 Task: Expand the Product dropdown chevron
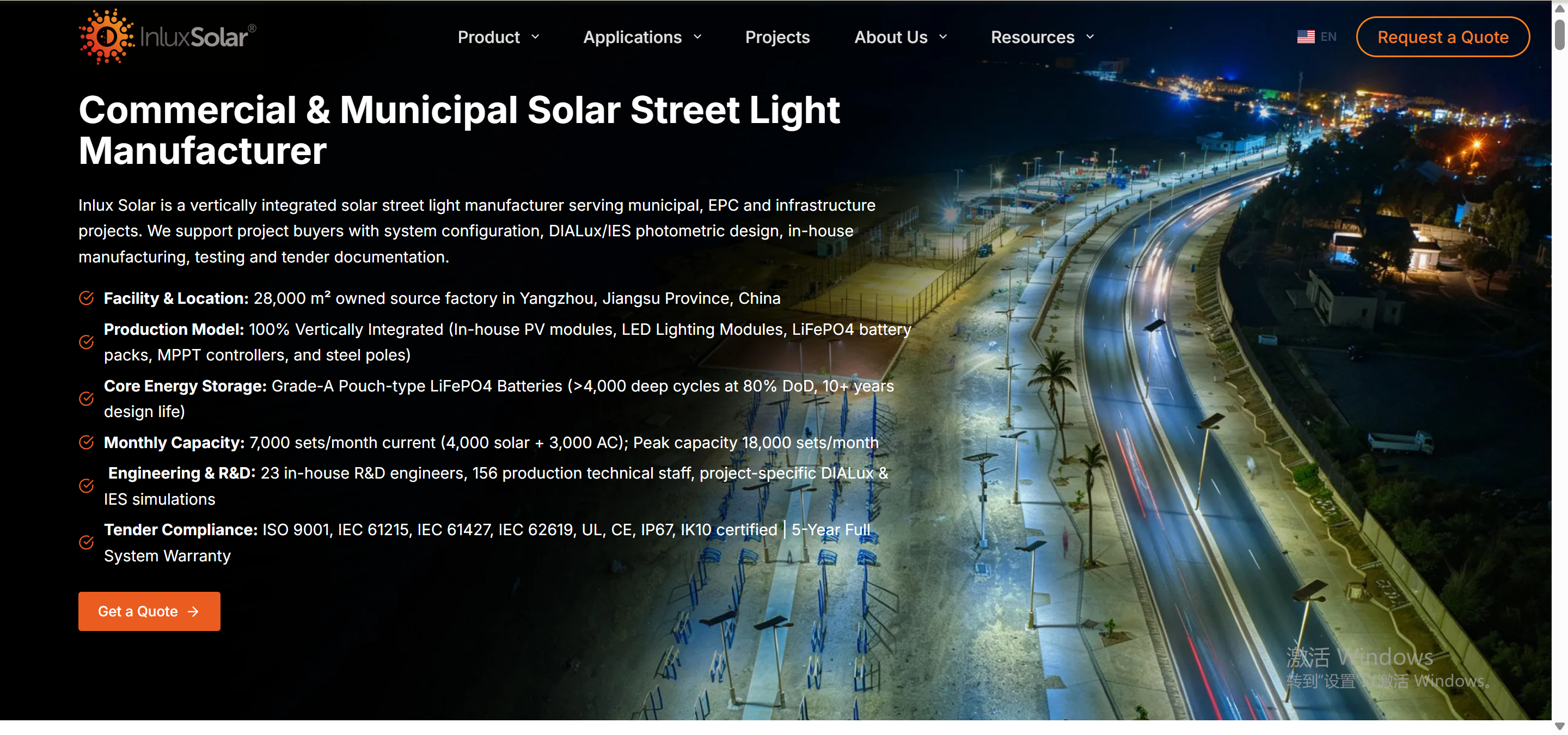pos(536,37)
